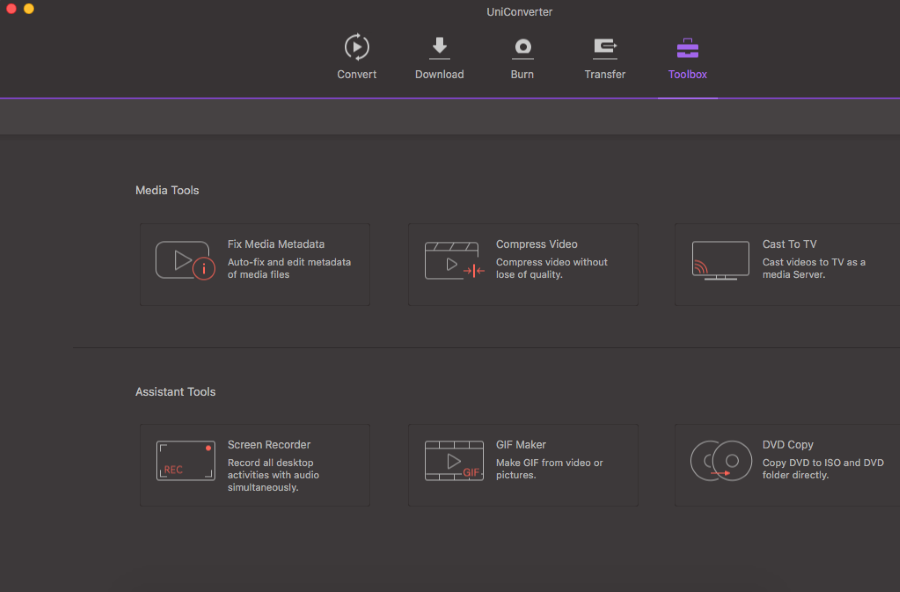Click the Transfer device icon
900x592 pixels.
tap(605, 47)
